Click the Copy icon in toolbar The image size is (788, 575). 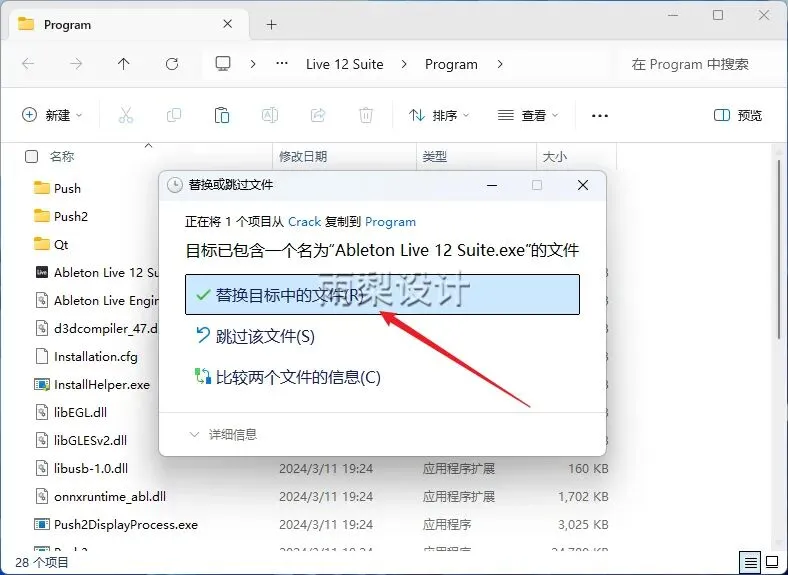[173, 115]
